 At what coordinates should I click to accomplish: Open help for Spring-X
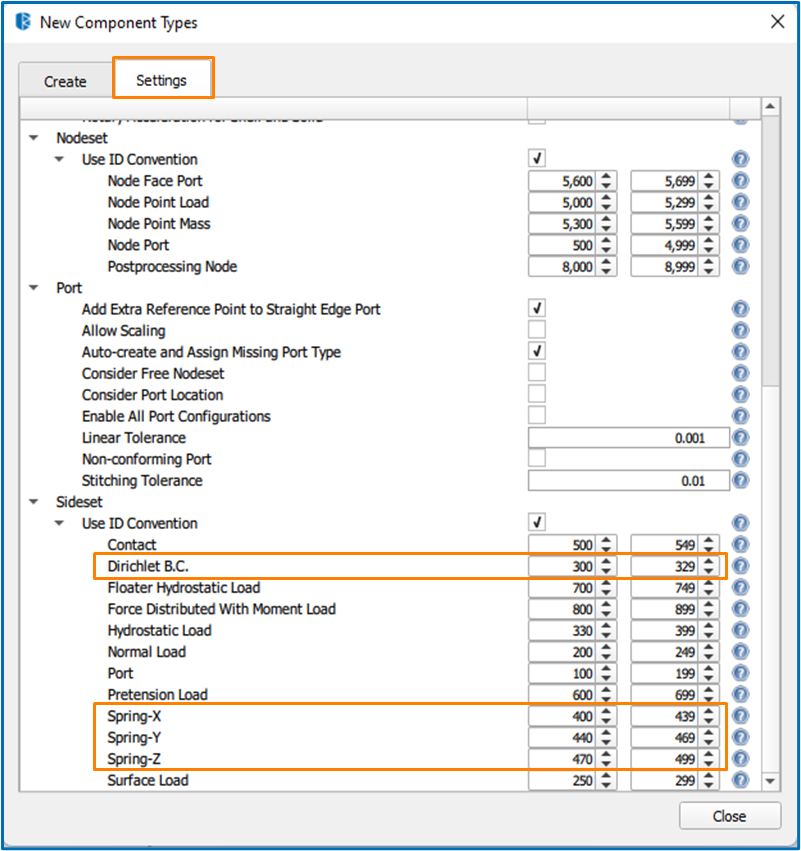[x=740, y=716]
